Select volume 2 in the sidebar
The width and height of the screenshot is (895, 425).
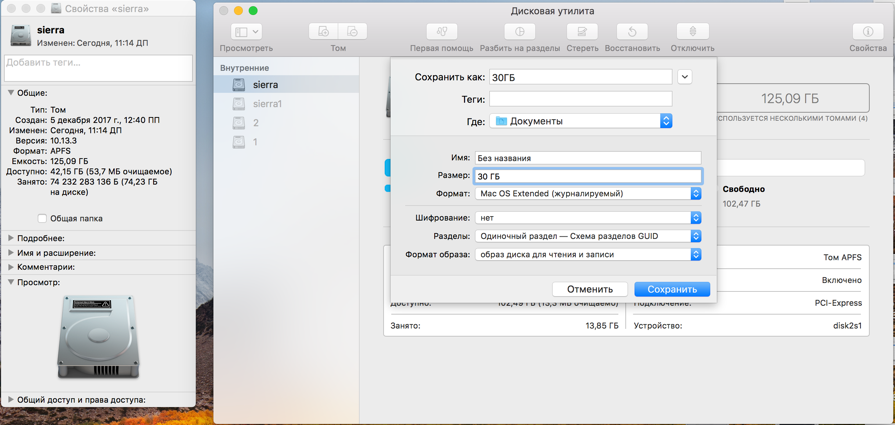pyautogui.click(x=286, y=123)
